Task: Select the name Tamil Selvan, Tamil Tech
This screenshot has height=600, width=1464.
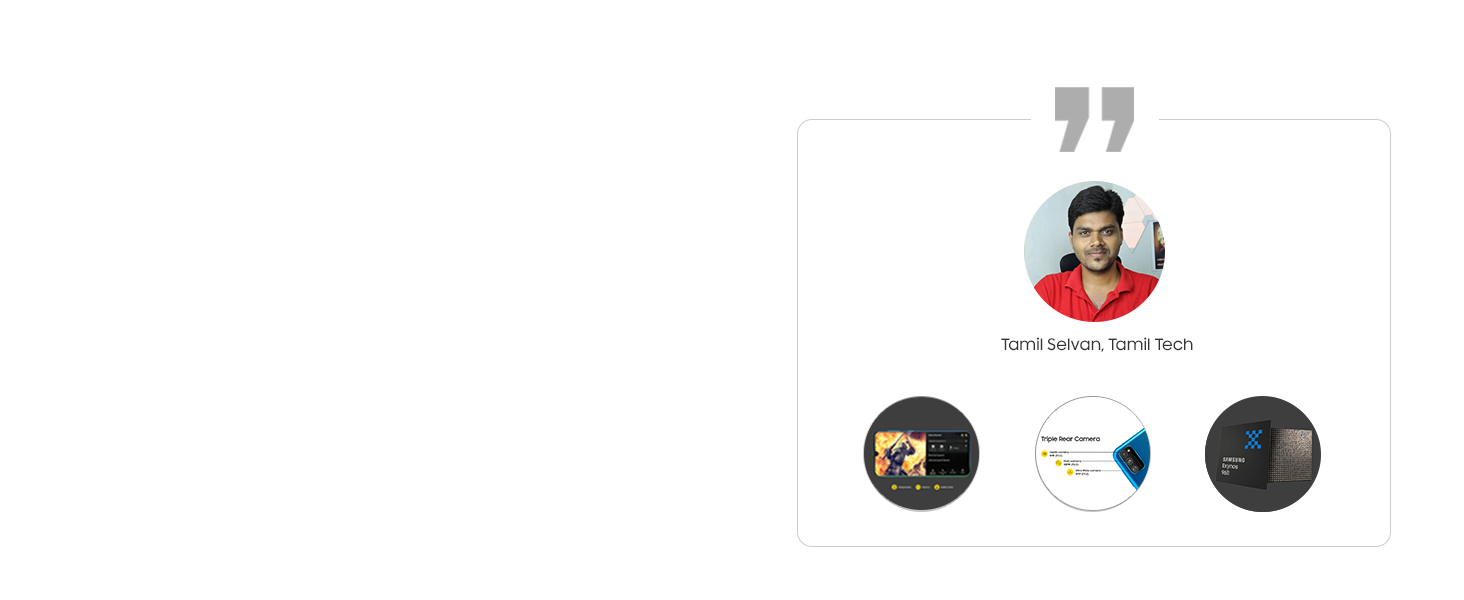Action: 1096,344
